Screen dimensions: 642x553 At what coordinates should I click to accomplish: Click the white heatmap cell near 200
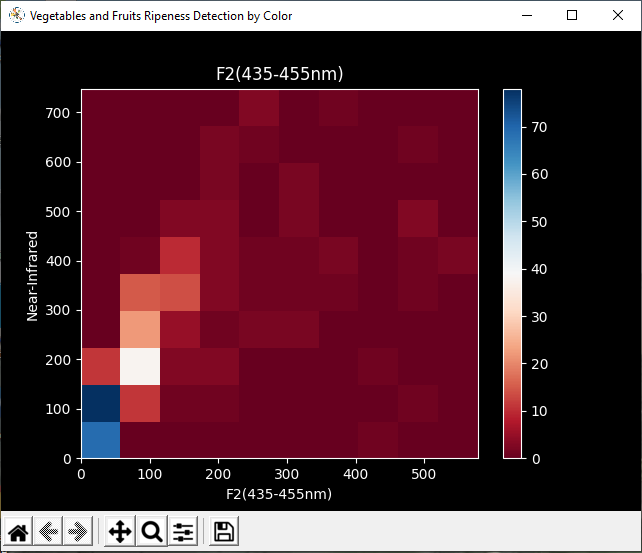point(140,367)
